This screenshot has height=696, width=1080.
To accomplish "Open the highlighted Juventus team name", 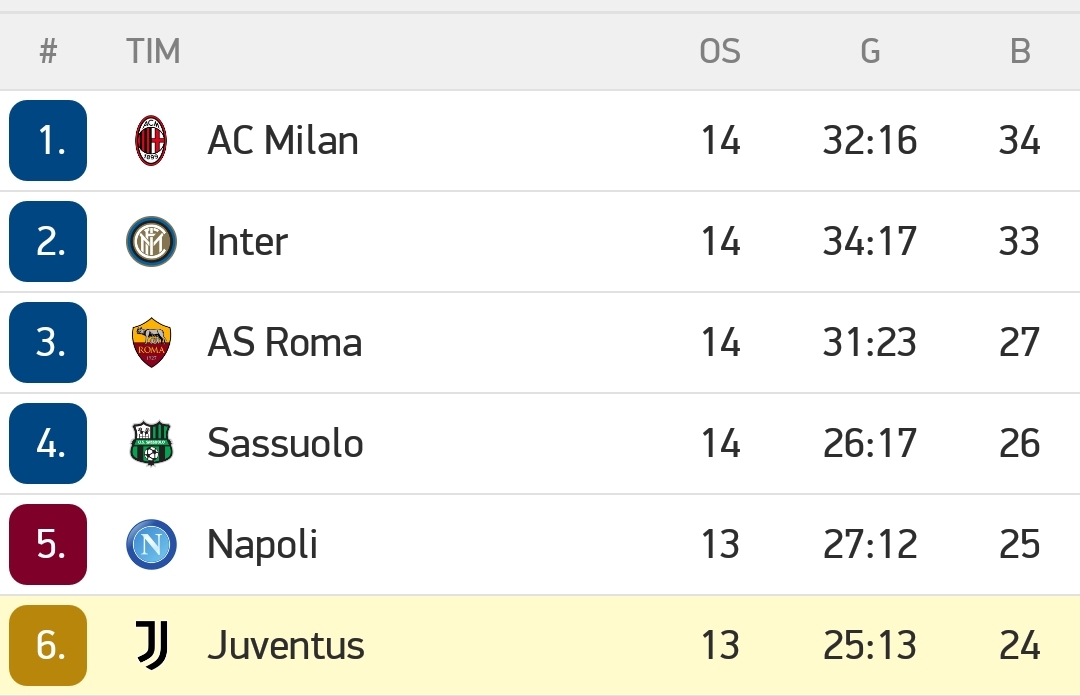I will point(286,645).
